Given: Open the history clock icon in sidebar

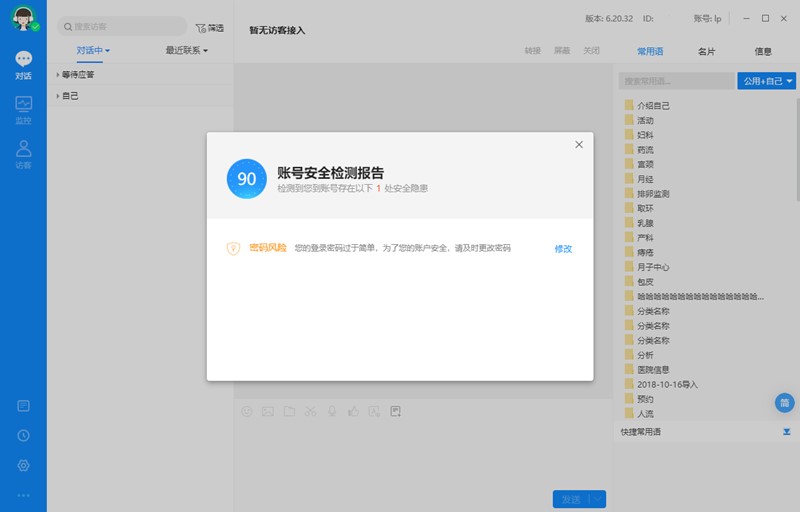Looking at the screenshot, I should tap(23, 436).
